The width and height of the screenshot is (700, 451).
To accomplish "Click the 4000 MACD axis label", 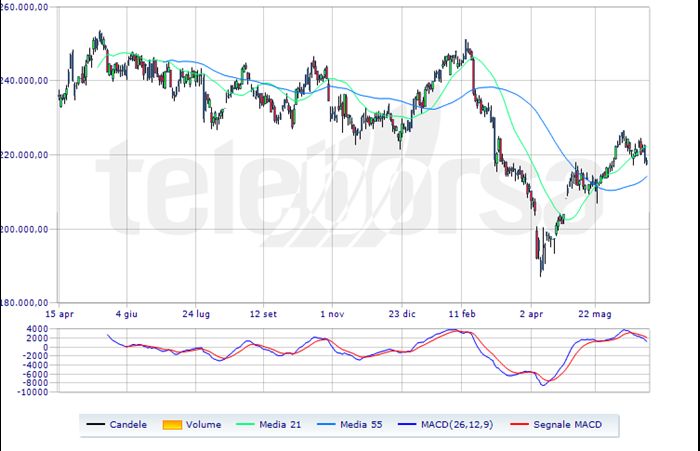I will click(38, 329).
